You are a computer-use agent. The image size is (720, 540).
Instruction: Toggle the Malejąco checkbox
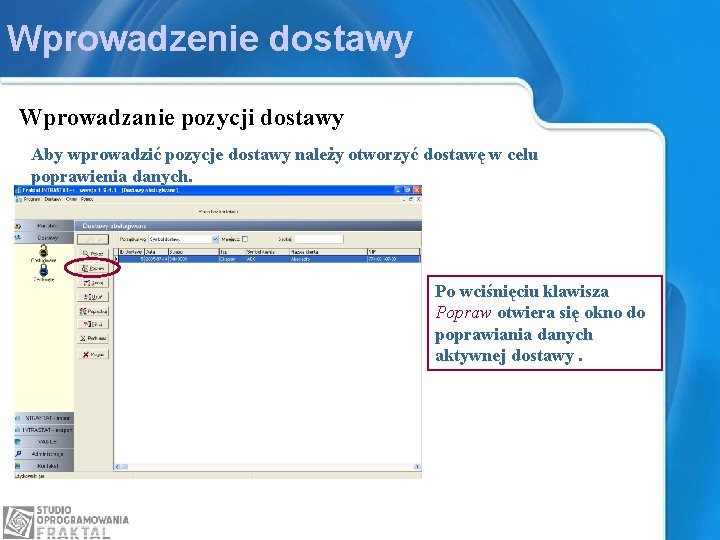(x=245, y=239)
